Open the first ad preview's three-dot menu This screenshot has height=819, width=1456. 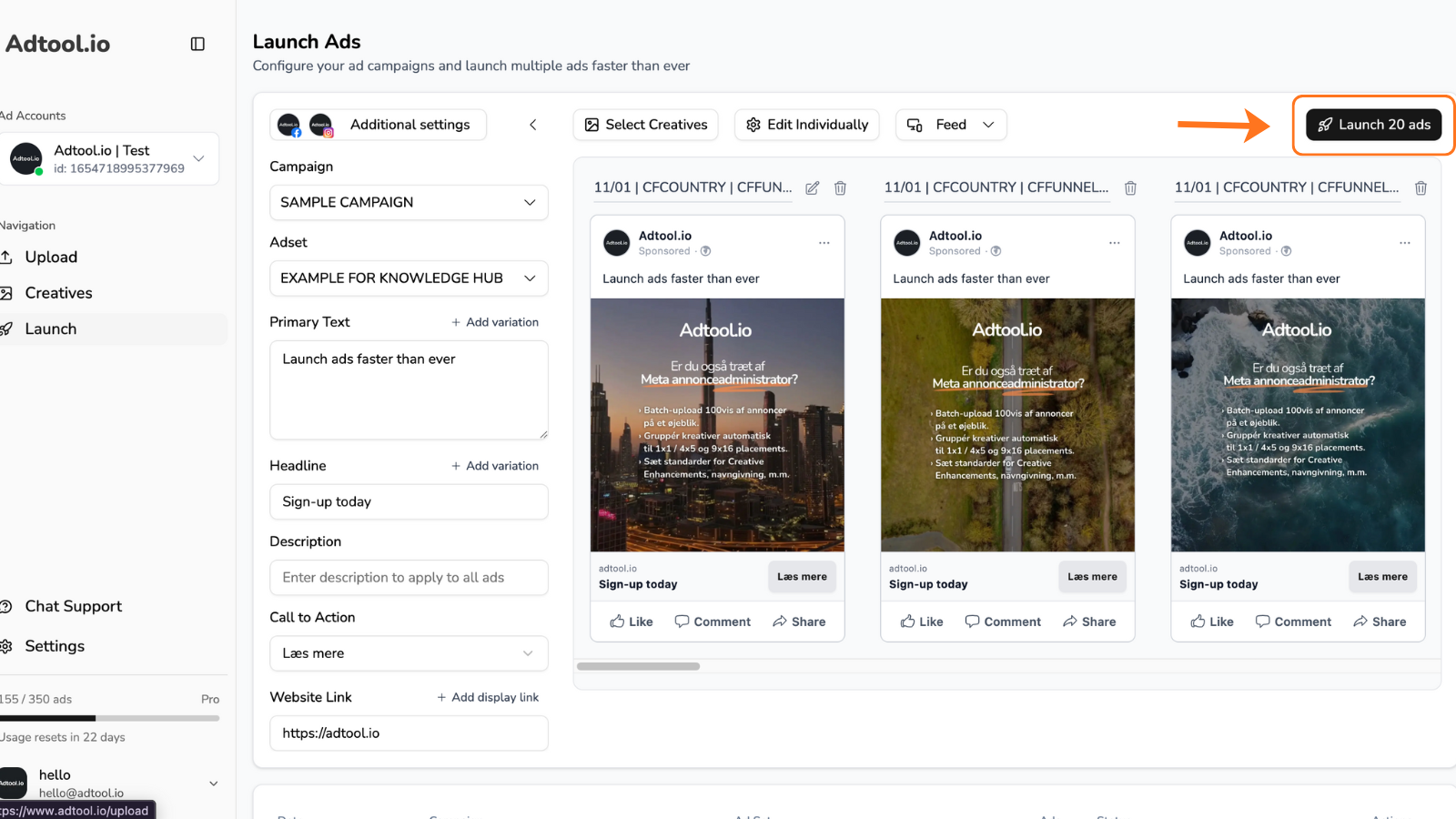(x=824, y=243)
